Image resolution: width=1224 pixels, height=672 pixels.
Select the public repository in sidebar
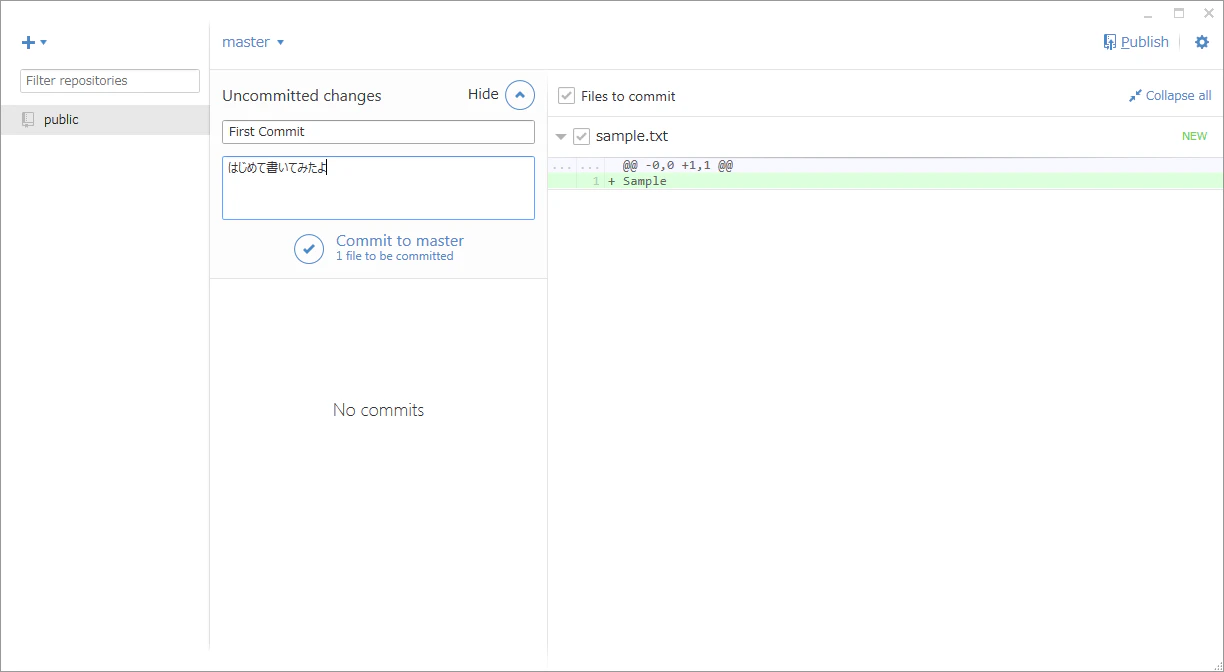click(x=105, y=120)
